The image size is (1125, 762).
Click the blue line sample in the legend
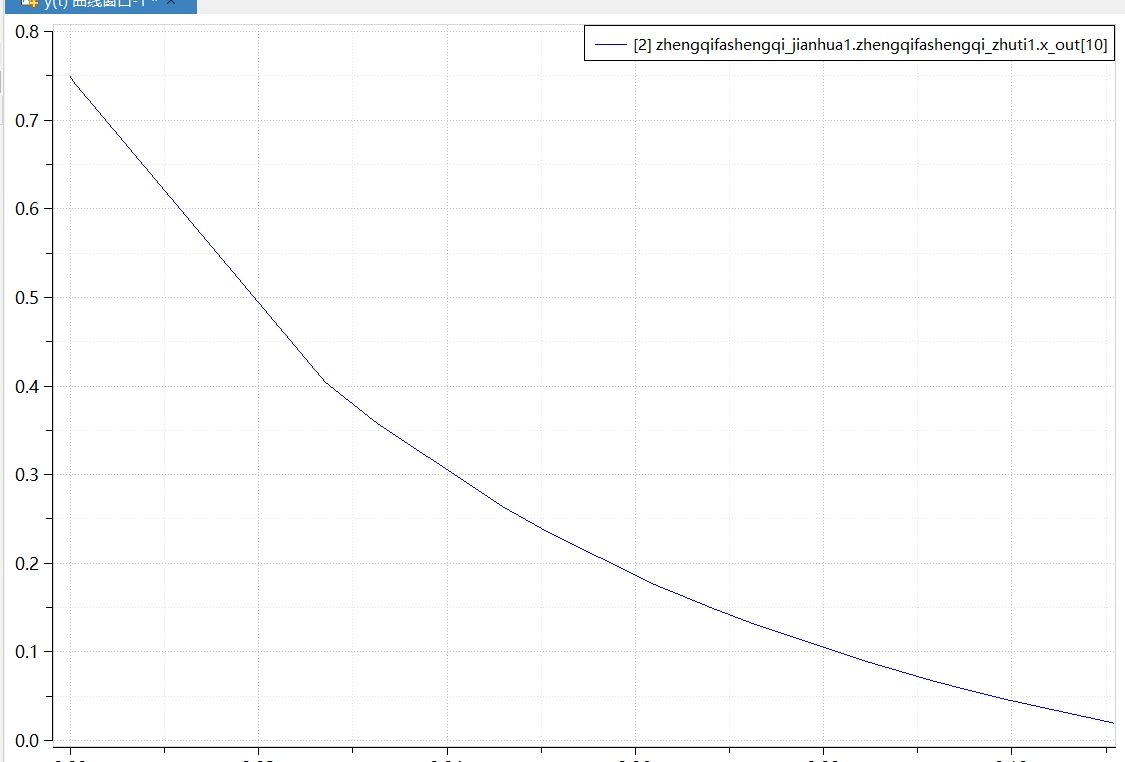coord(611,44)
